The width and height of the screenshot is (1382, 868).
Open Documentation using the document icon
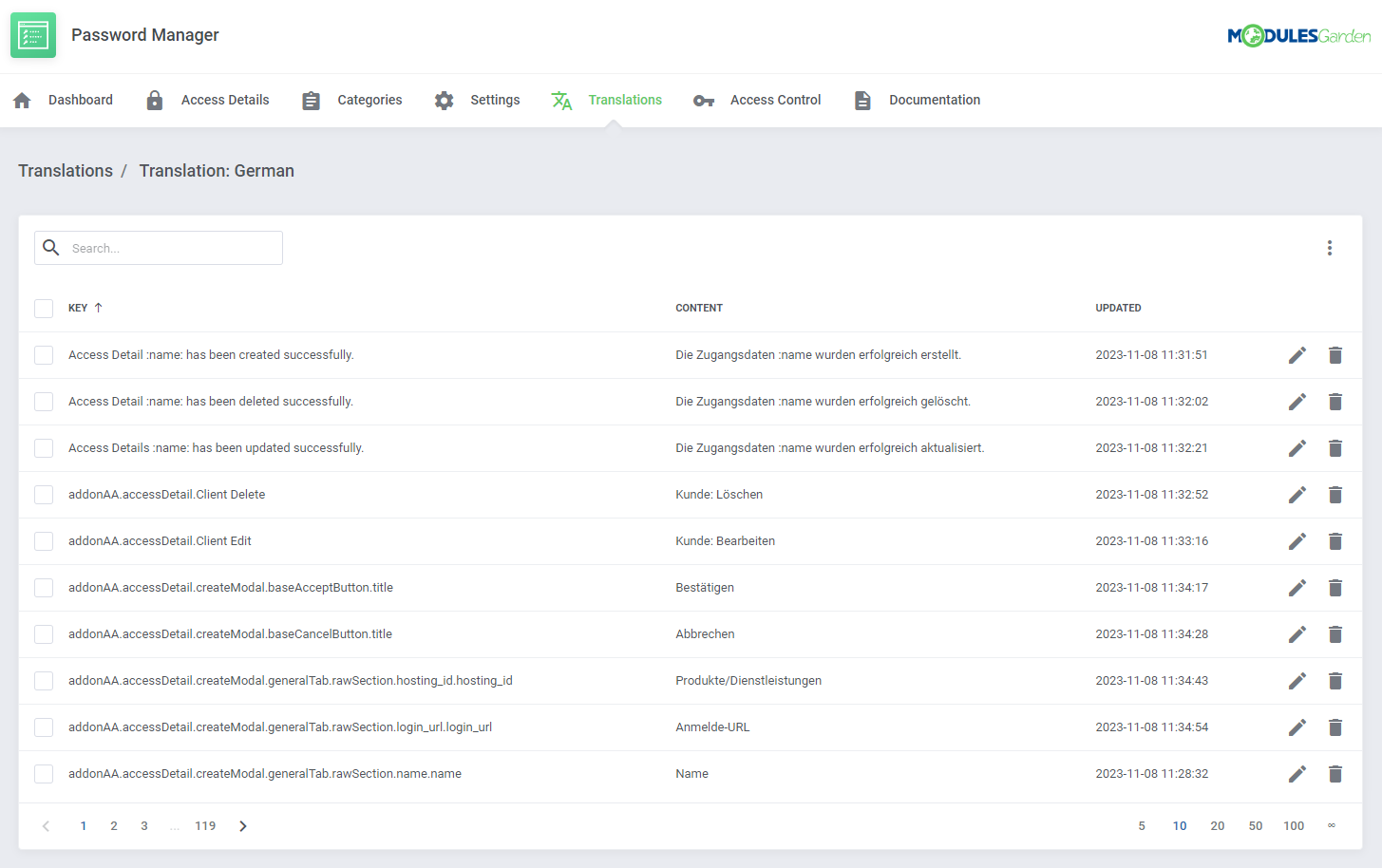[862, 99]
